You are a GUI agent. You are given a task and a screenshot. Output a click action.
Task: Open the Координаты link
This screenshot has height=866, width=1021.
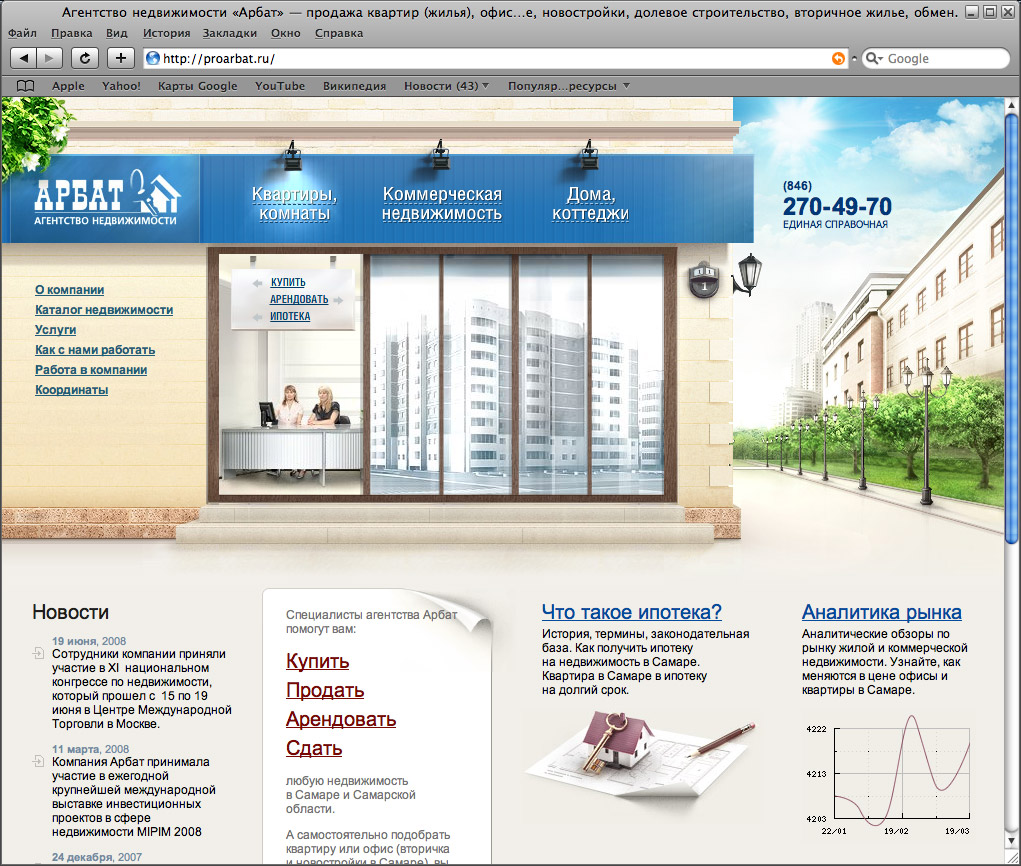[x=72, y=389]
